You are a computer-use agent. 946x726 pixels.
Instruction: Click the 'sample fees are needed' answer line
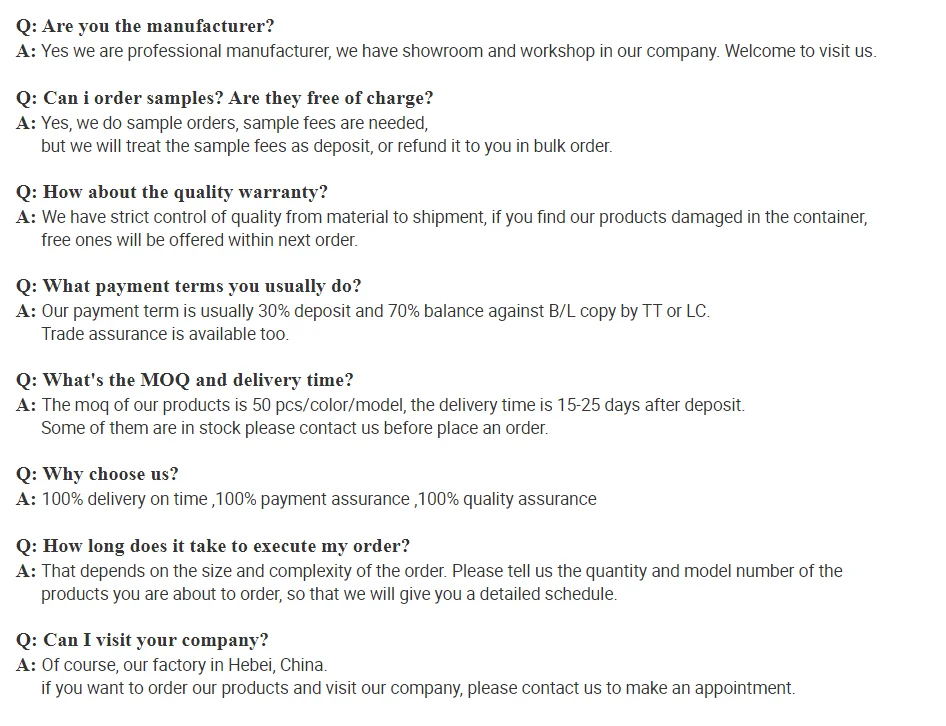pyautogui.click(x=234, y=123)
